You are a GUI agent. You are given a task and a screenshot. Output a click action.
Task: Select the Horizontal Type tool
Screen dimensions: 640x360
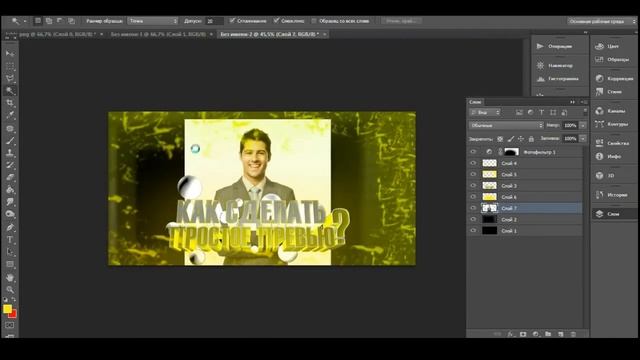coord(10,240)
